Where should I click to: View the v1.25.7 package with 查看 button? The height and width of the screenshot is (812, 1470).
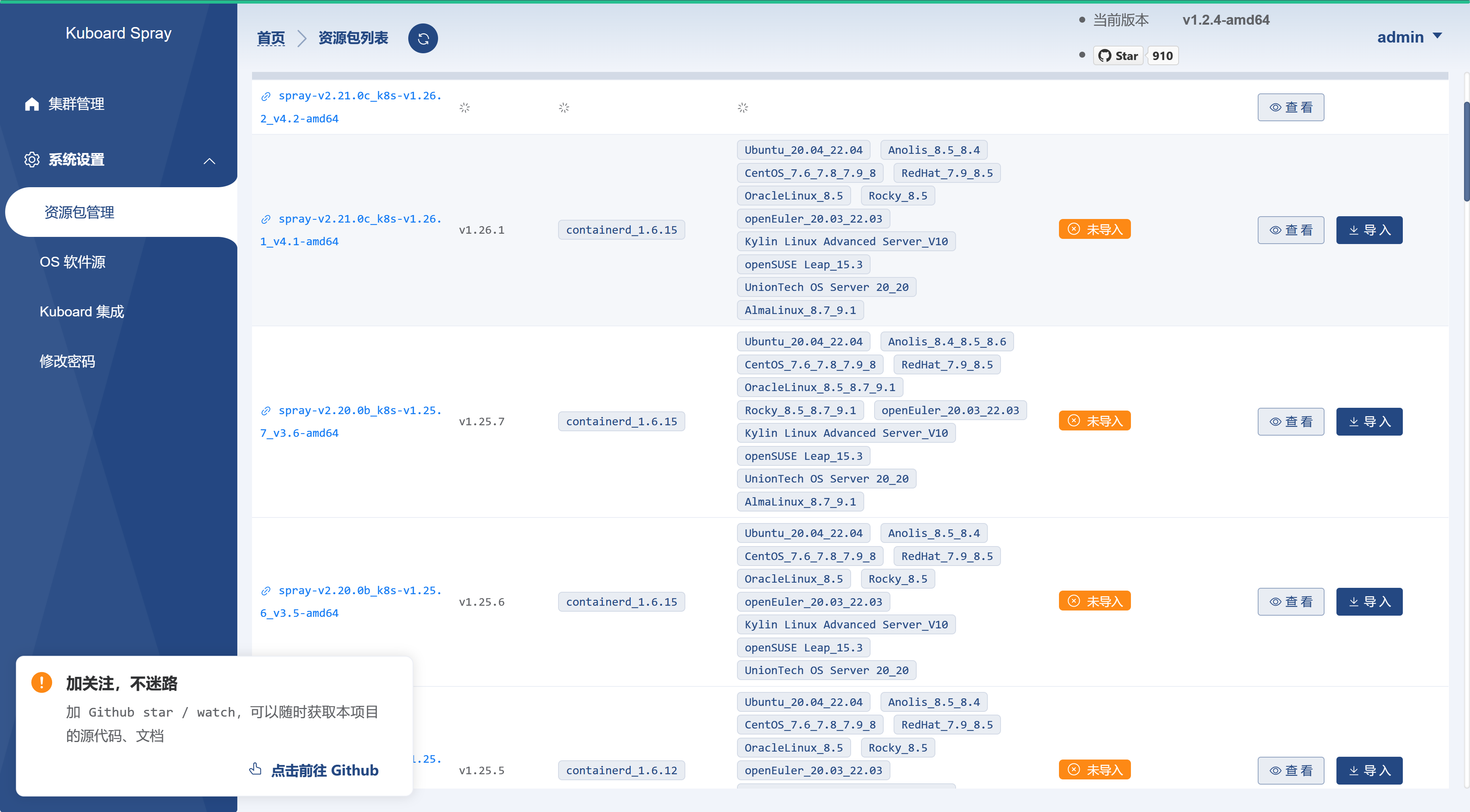[1290, 422]
